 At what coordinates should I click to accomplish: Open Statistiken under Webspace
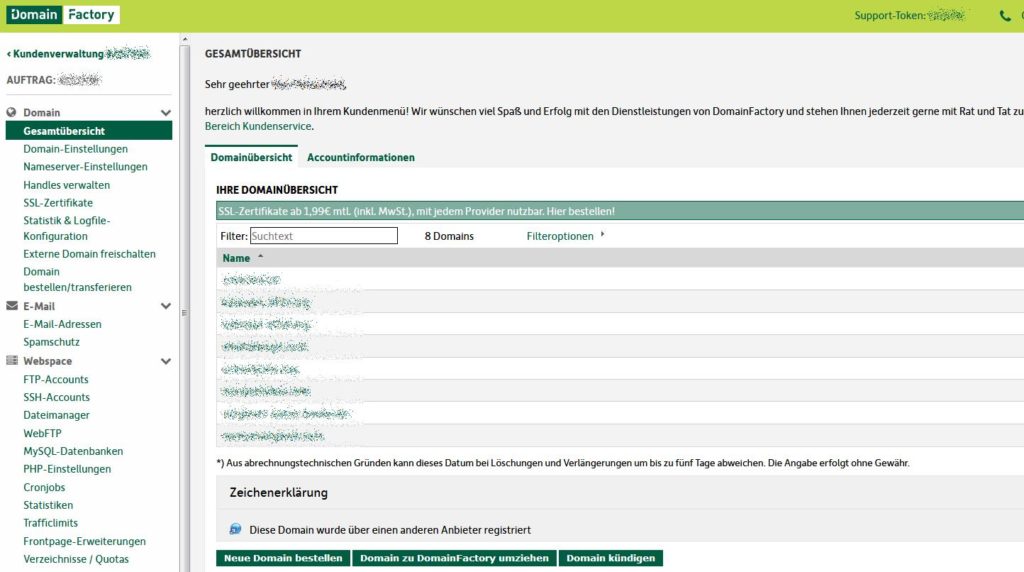click(48, 505)
